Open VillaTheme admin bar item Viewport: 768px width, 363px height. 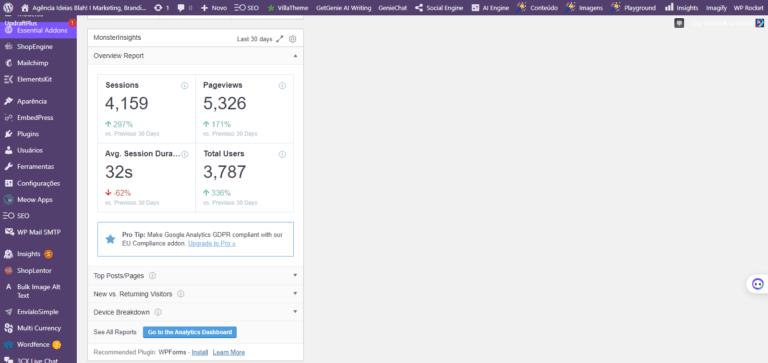(x=288, y=8)
